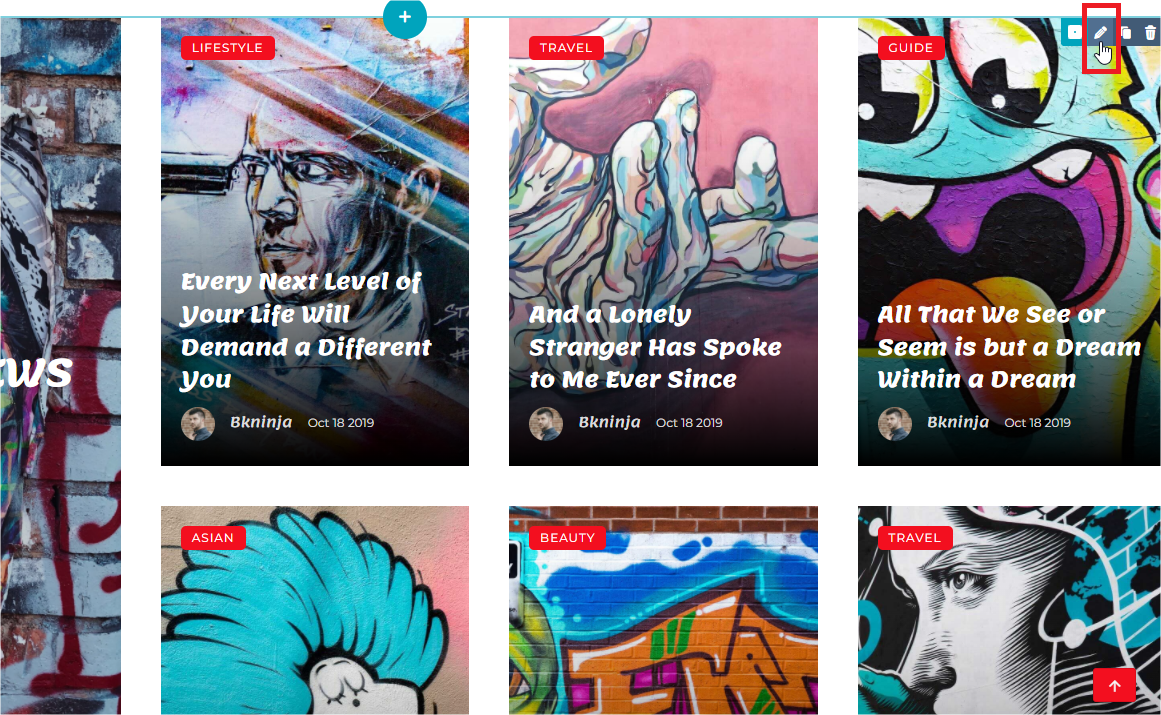The width and height of the screenshot is (1161, 715).
Task: Click the TRAVEL tag on the face mural post
Action: (914, 538)
